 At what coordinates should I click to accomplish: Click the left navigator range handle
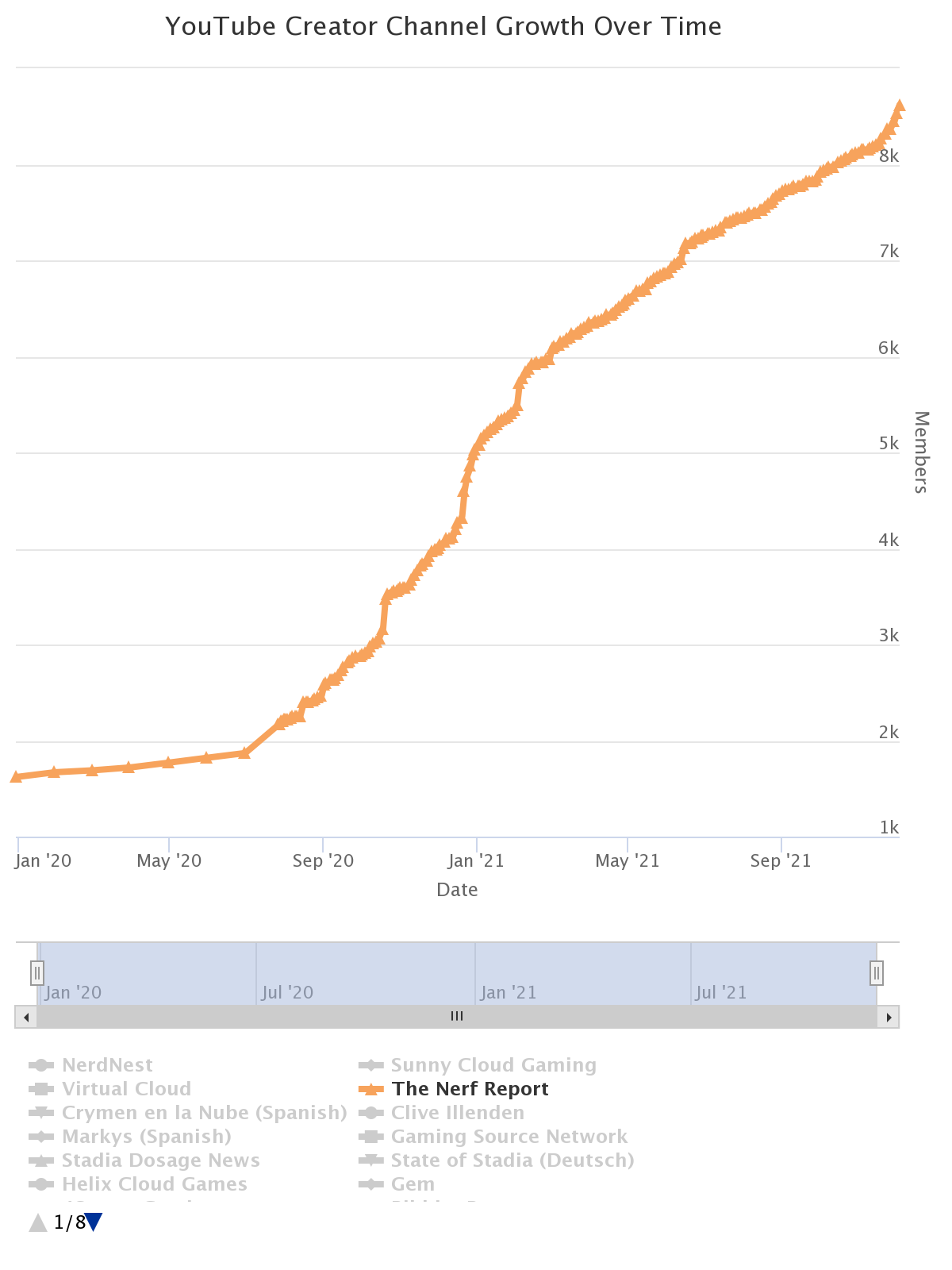click(37, 972)
